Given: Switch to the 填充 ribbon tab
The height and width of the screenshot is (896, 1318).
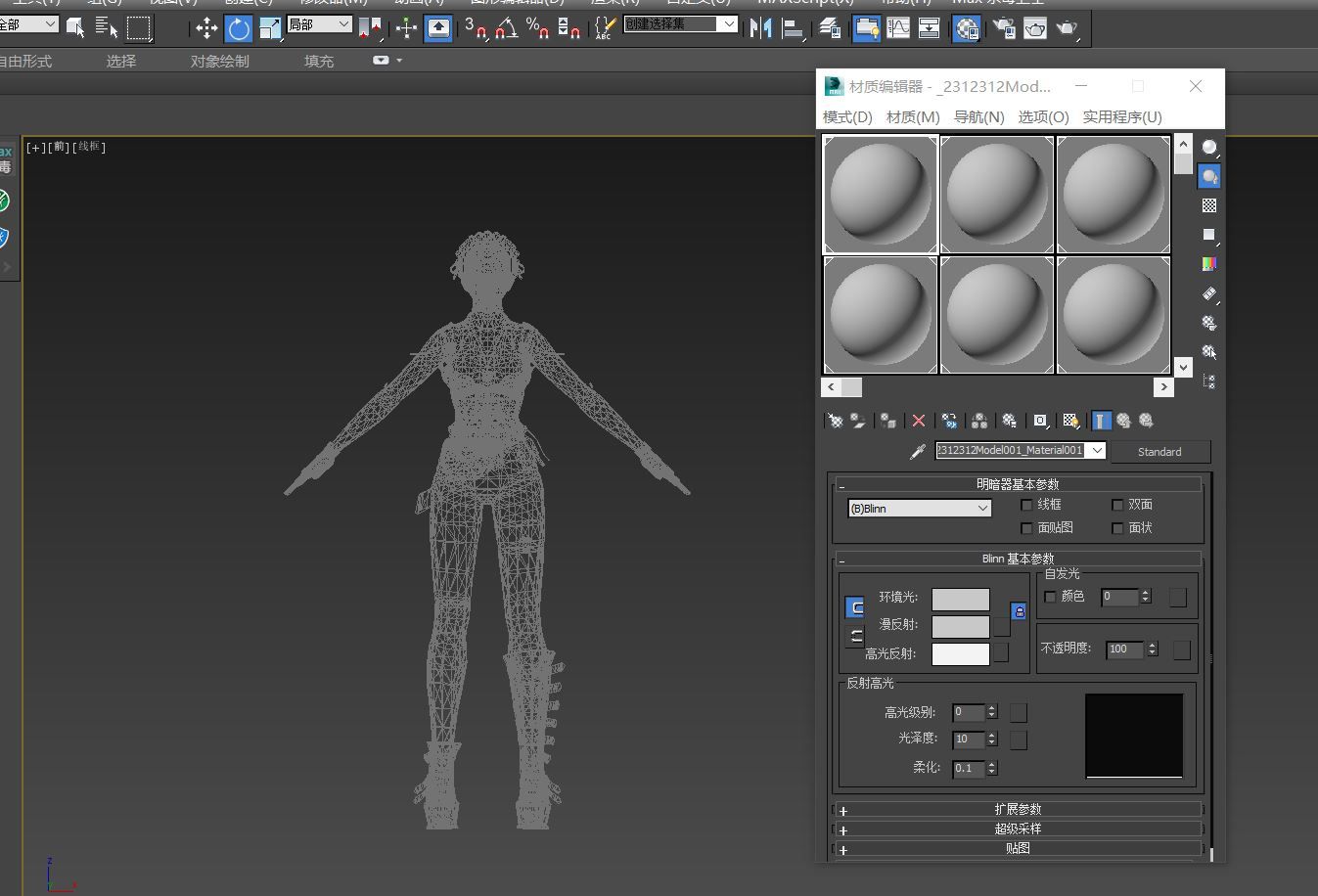Looking at the screenshot, I should point(319,62).
